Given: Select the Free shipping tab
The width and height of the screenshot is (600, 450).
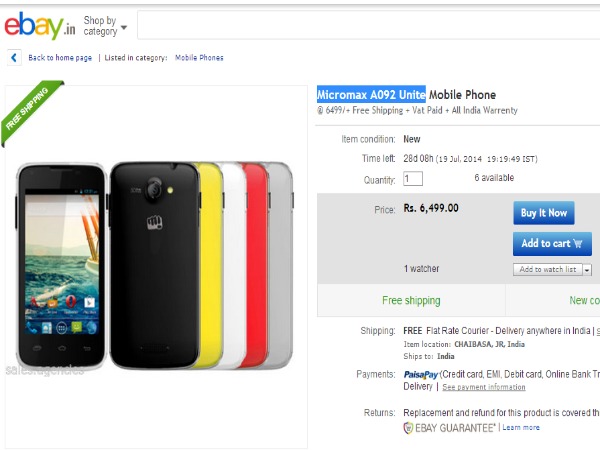Looking at the screenshot, I should click(x=410, y=300).
